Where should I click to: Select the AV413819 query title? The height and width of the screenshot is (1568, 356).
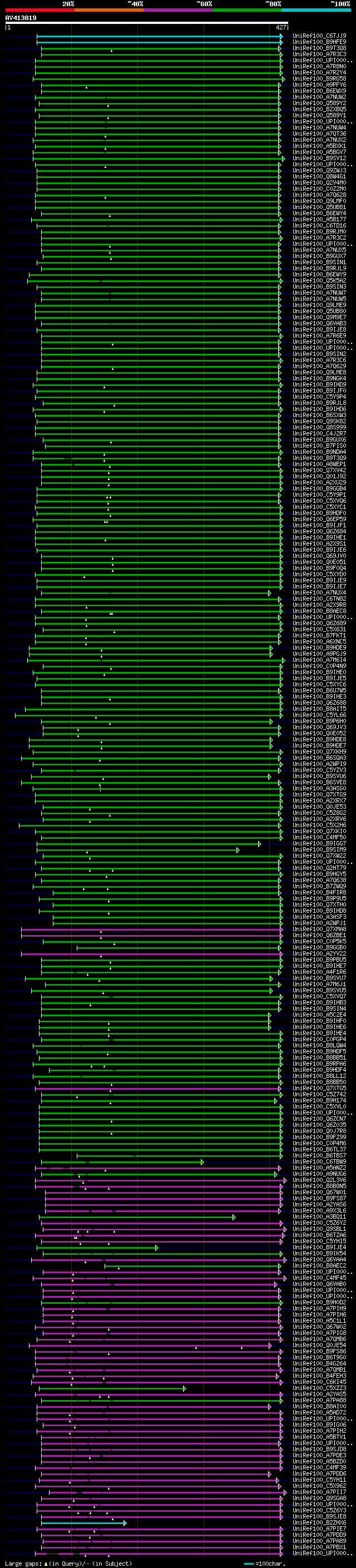pos(21,18)
